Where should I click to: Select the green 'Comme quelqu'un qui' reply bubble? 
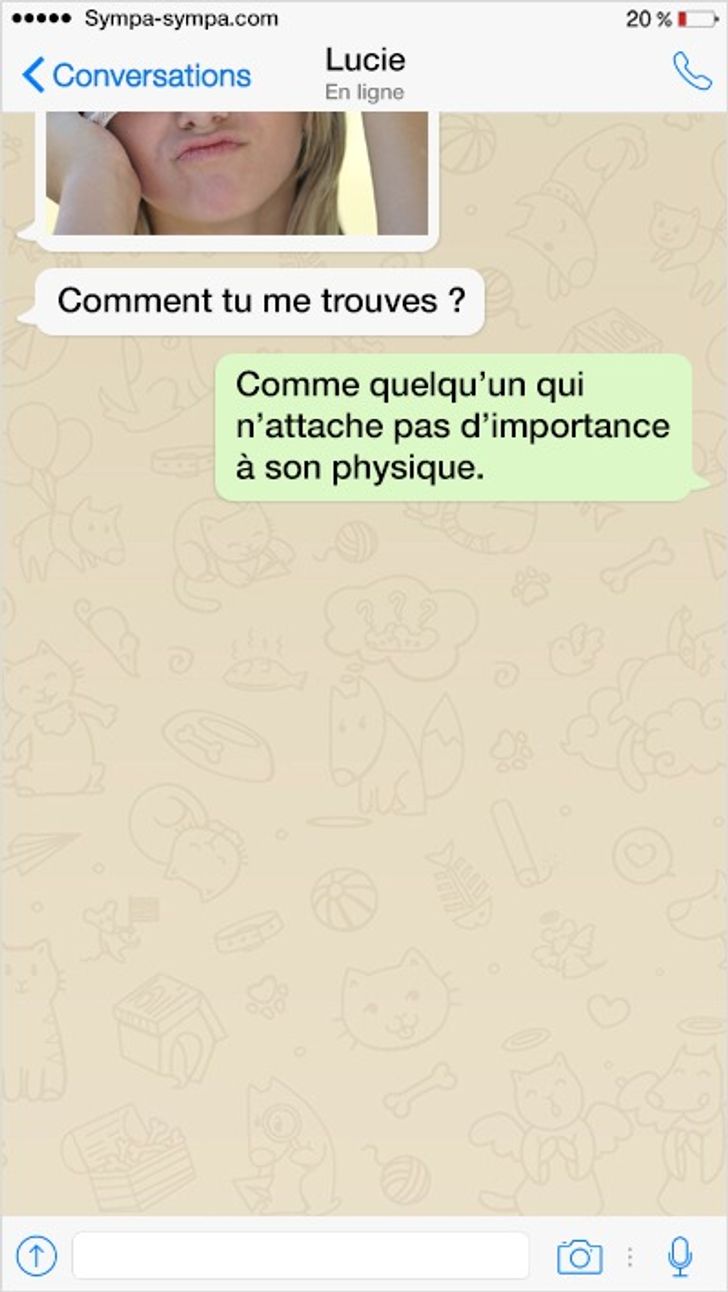point(455,426)
